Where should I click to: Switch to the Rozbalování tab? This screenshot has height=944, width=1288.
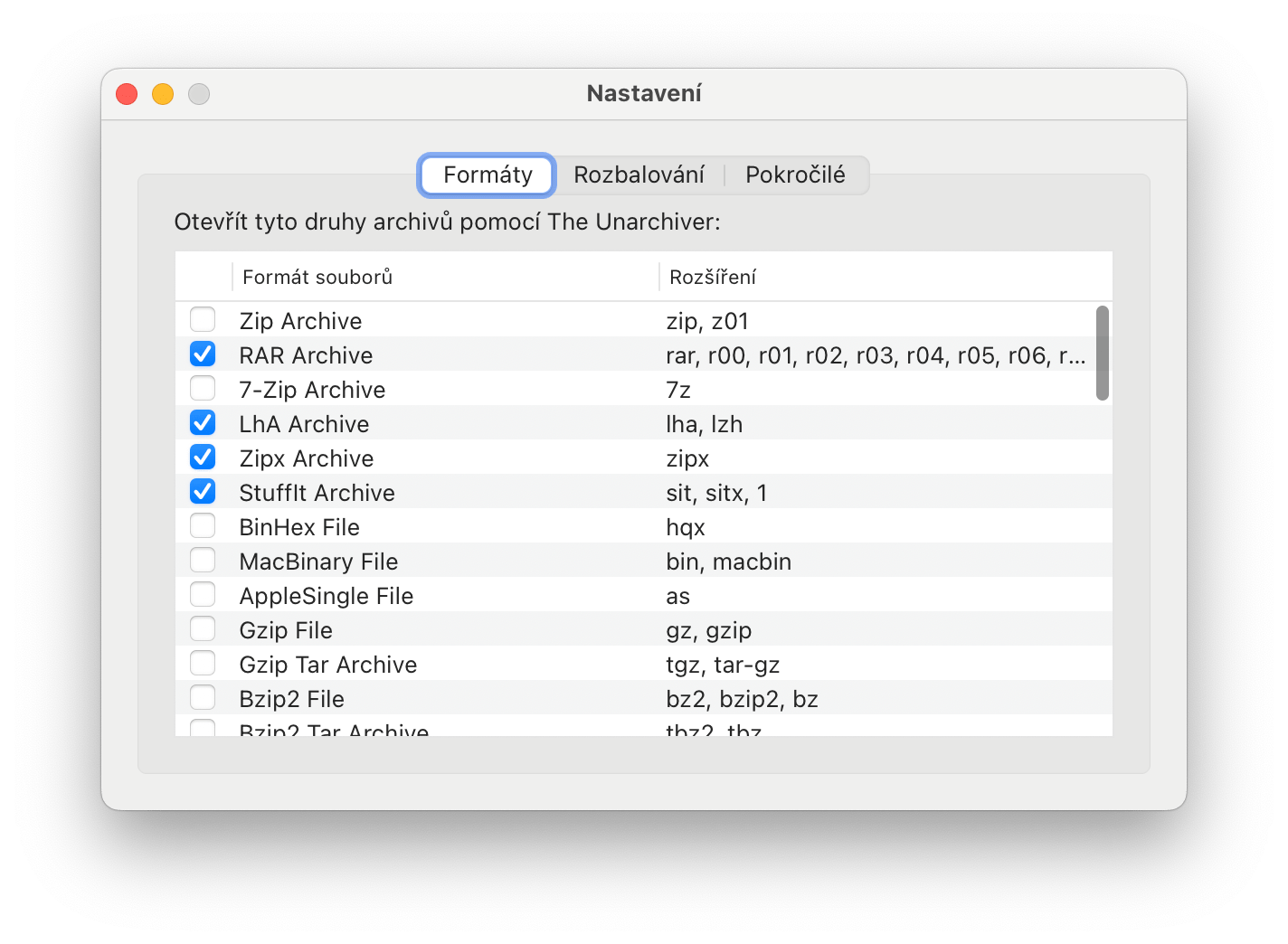(639, 175)
